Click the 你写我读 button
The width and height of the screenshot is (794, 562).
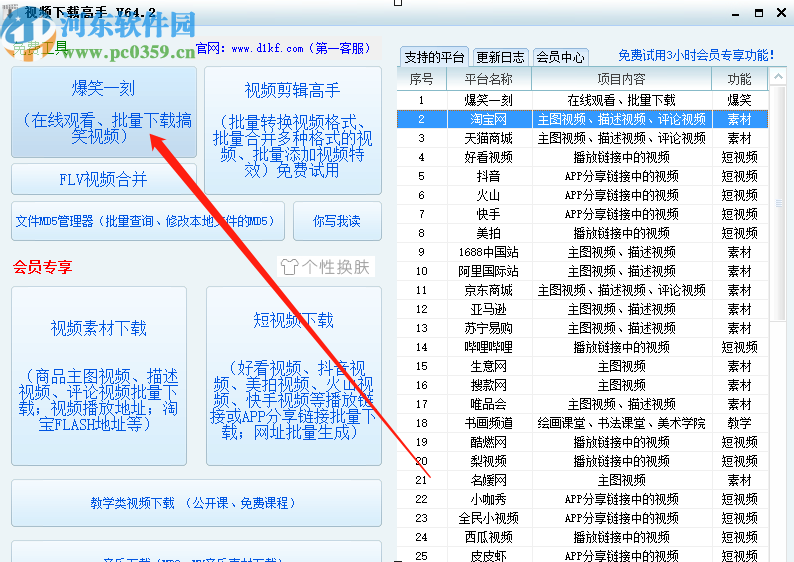(x=337, y=221)
